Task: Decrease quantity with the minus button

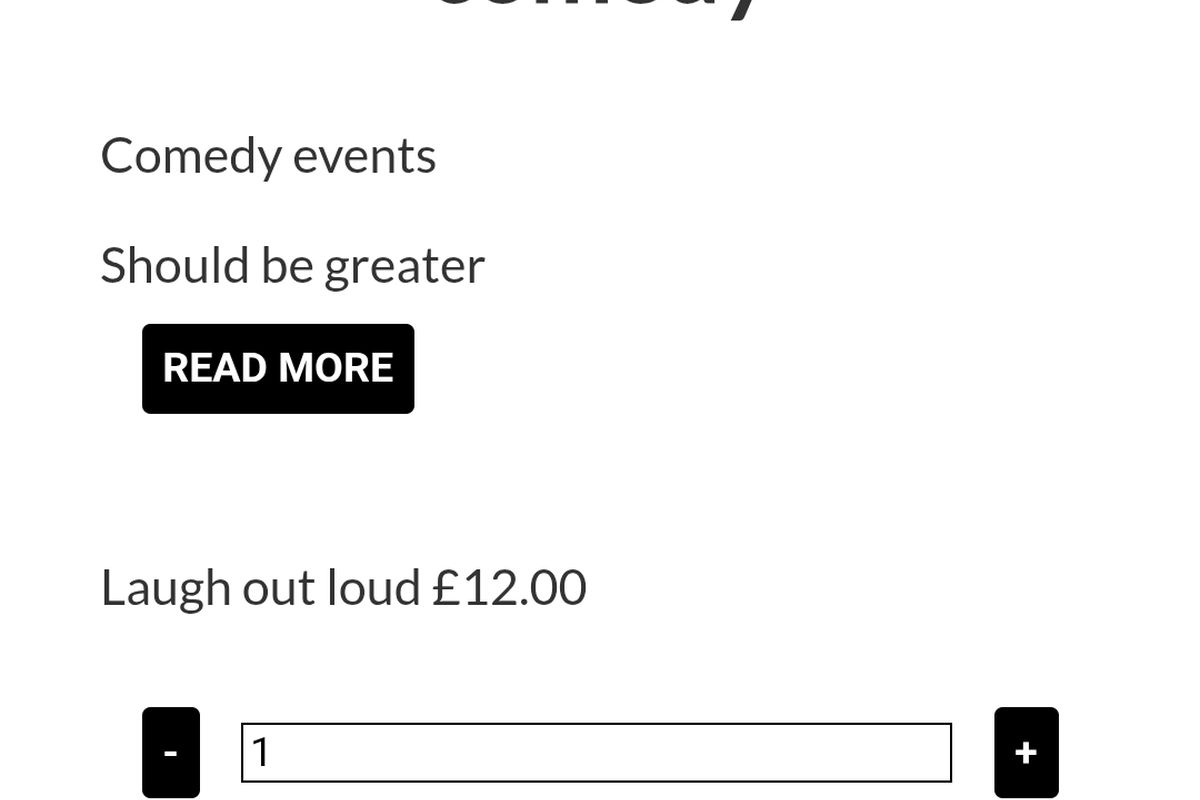Action: click(171, 752)
